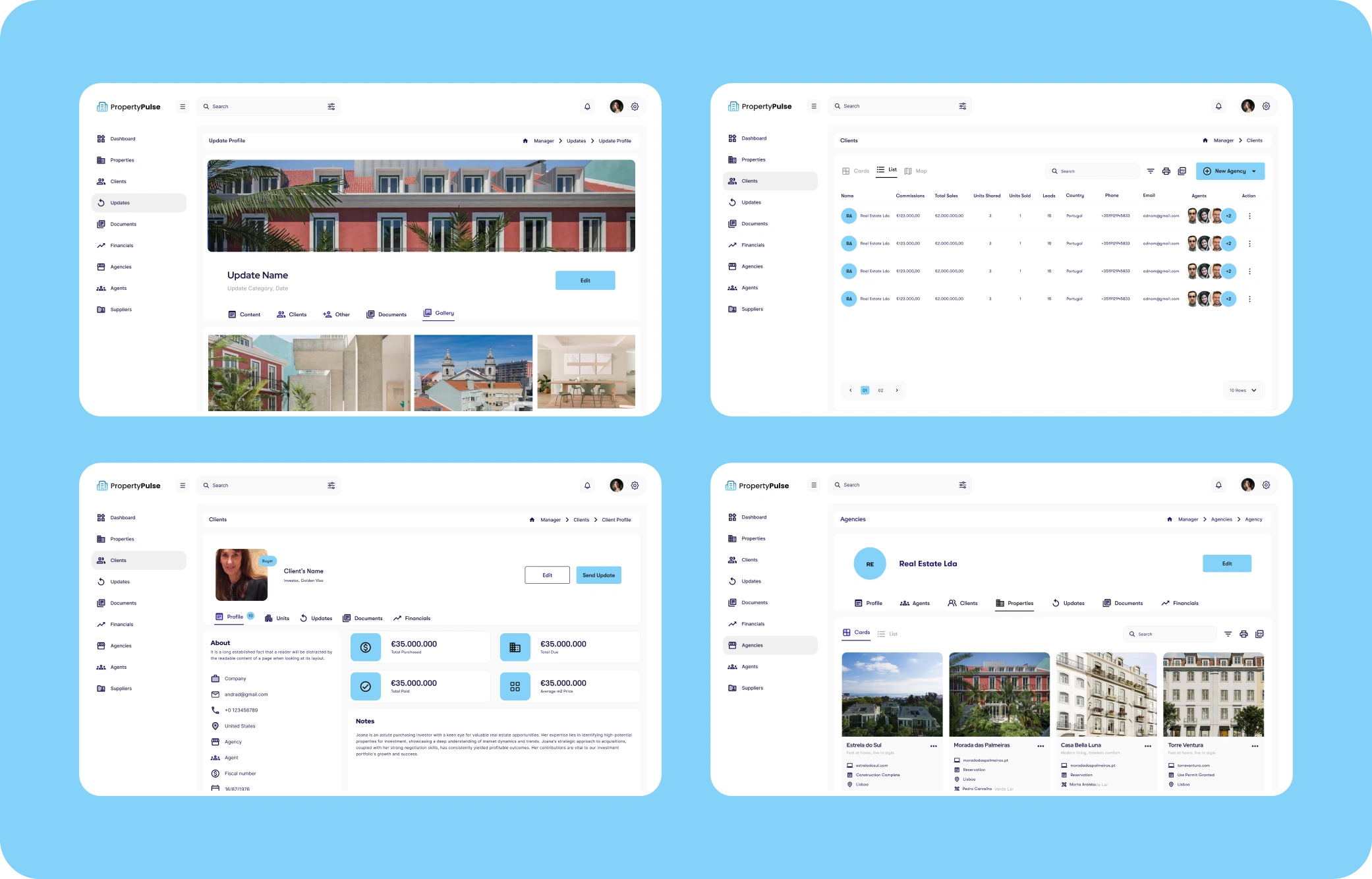Select Financials tab in Client Profile window
The width and height of the screenshot is (1372, 879).
tap(412, 618)
